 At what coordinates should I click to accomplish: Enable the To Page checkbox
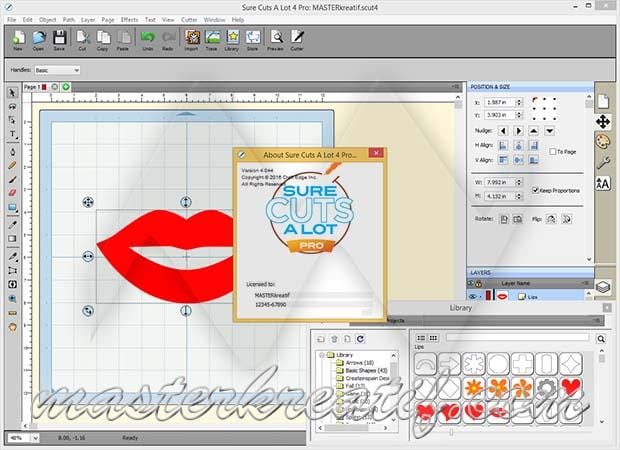click(553, 151)
